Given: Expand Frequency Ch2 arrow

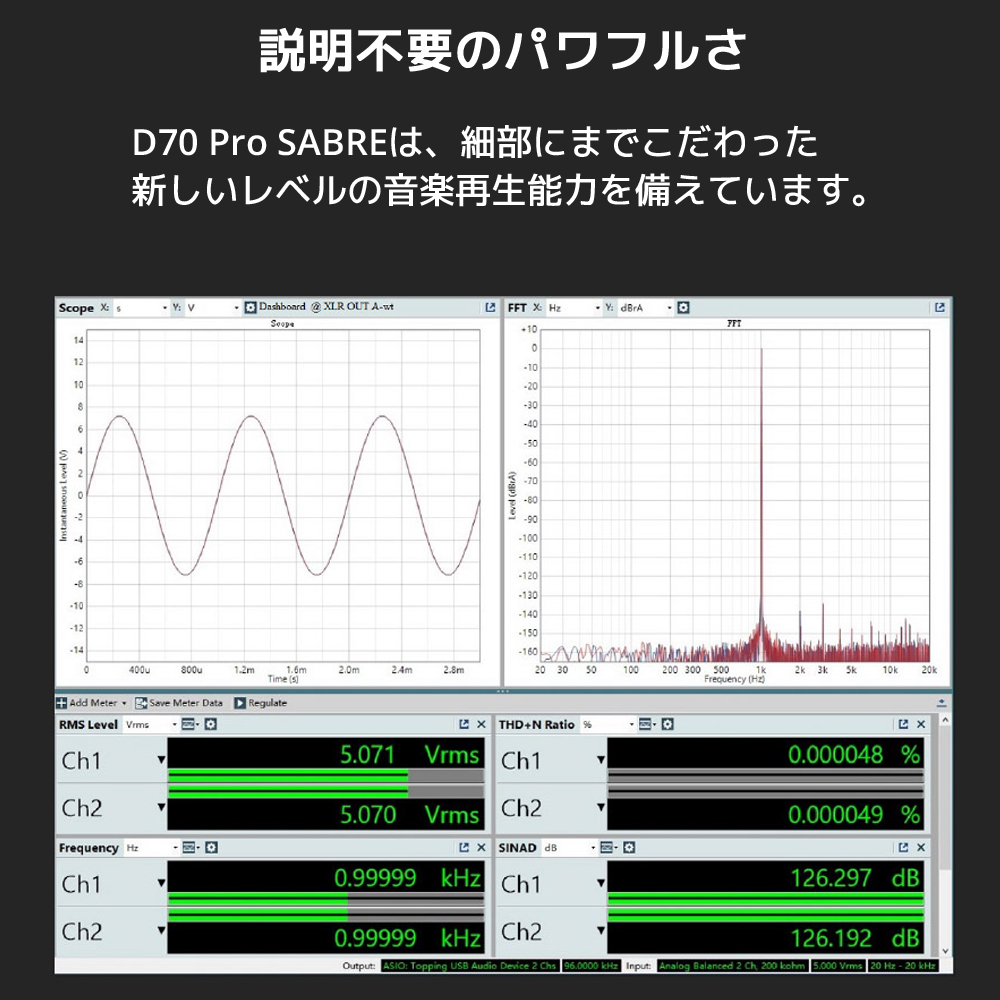Looking at the screenshot, I should [161, 930].
